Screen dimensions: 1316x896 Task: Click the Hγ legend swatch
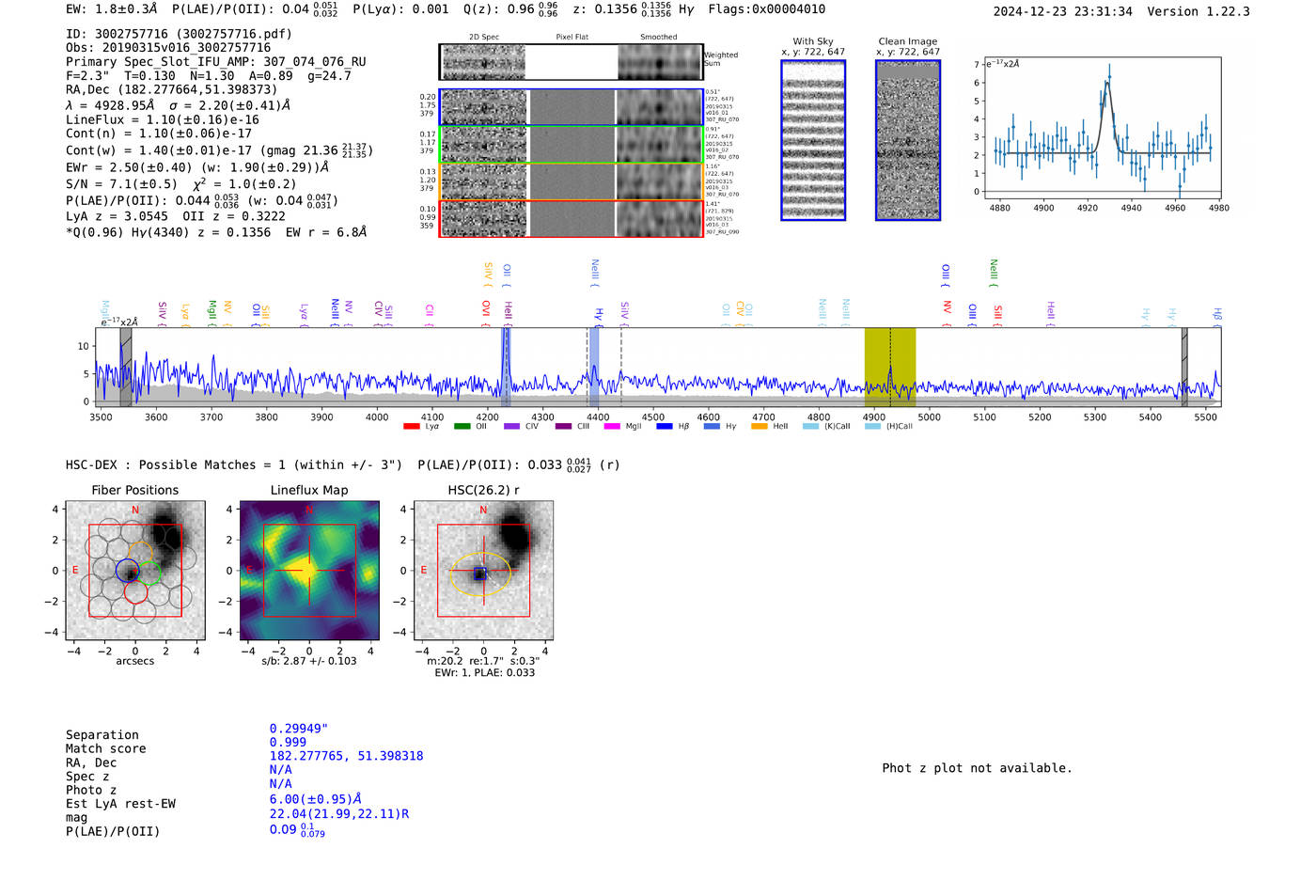pyautogui.click(x=712, y=427)
